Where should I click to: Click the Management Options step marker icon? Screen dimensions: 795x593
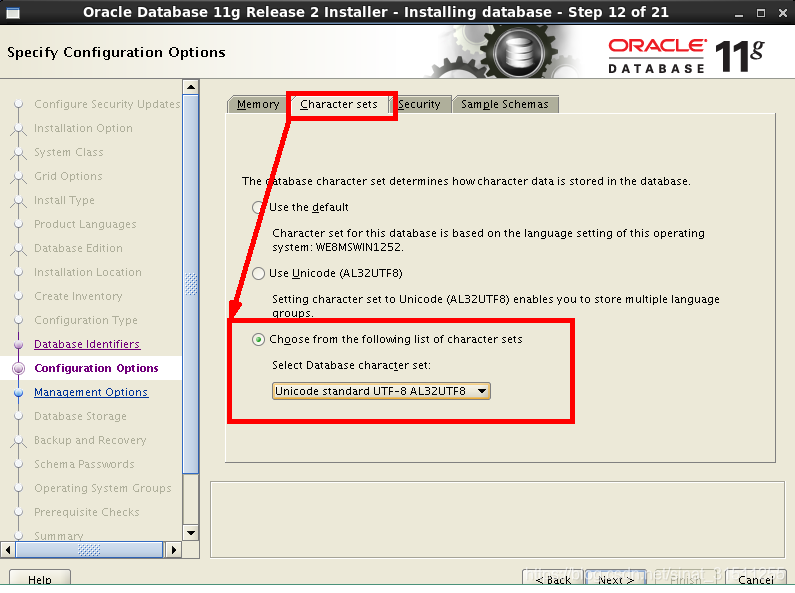point(19,393)
